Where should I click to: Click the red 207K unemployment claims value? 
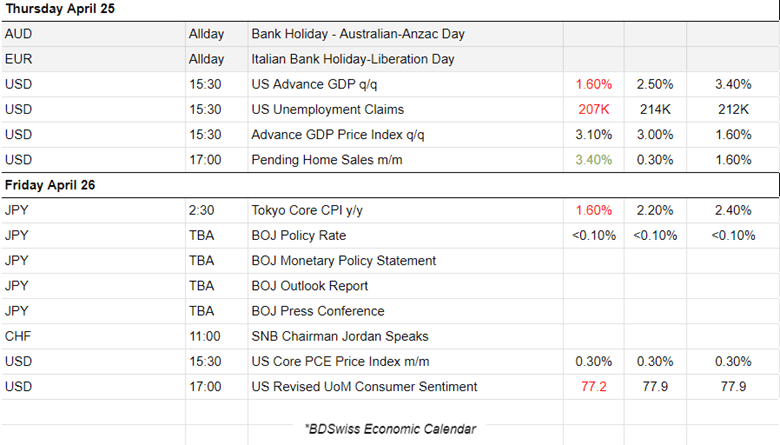594,109
